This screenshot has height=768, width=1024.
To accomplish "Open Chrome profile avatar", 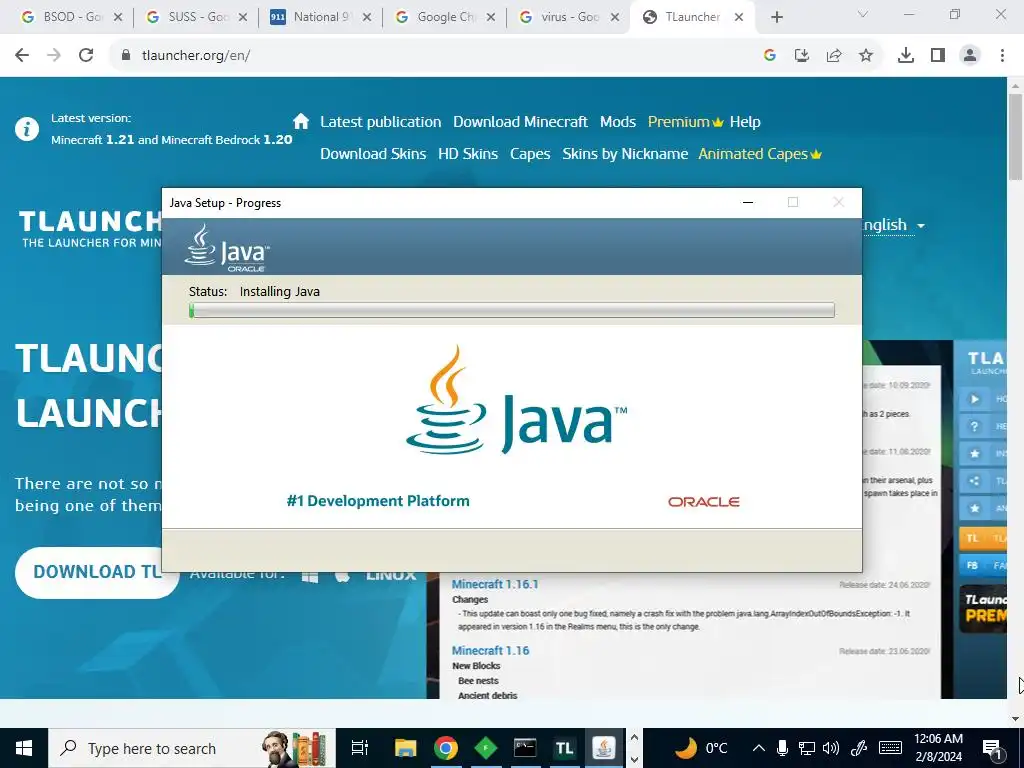I will [x=970, y=56].
